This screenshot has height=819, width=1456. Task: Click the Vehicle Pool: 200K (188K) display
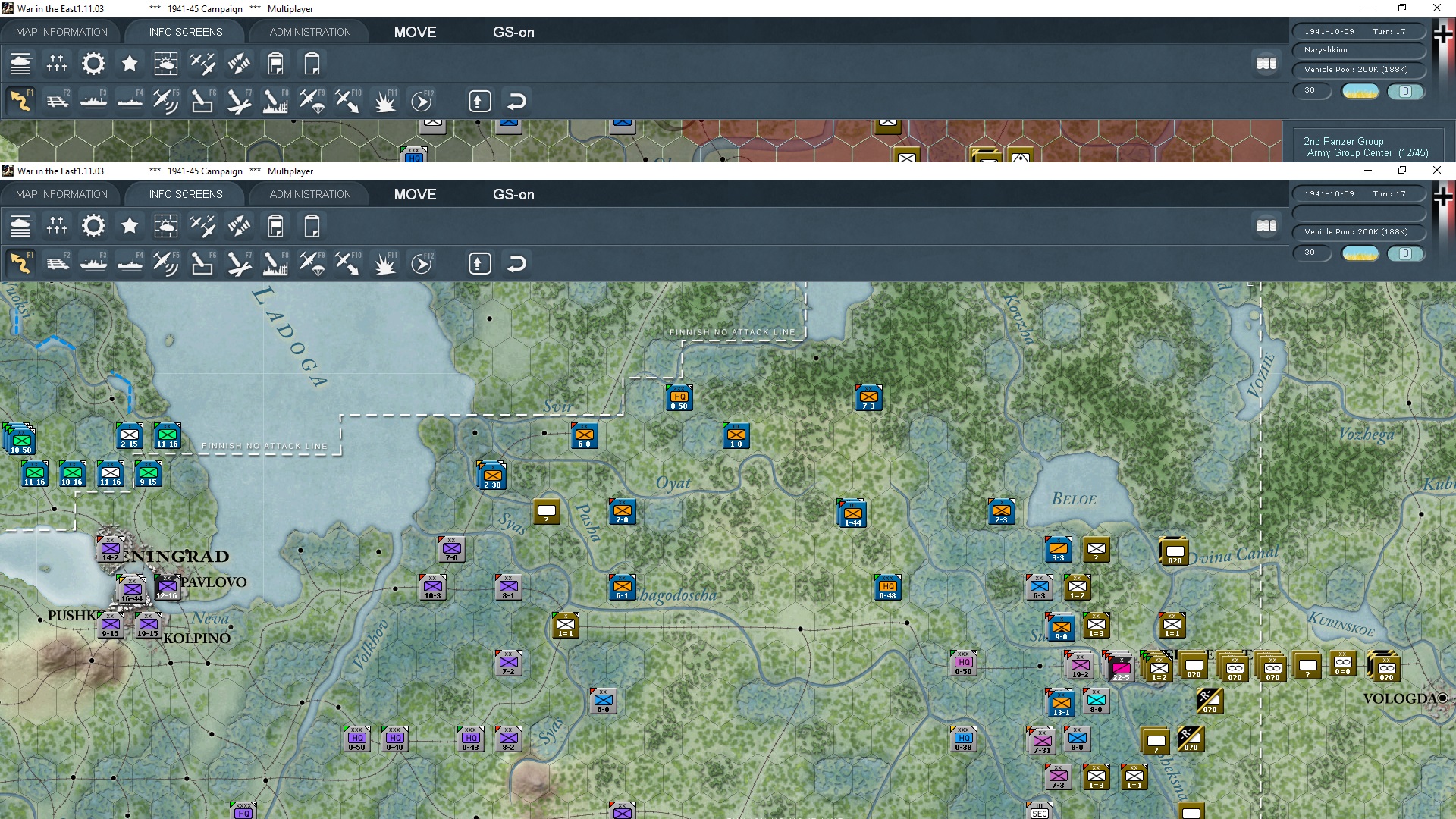(1359, 232)
